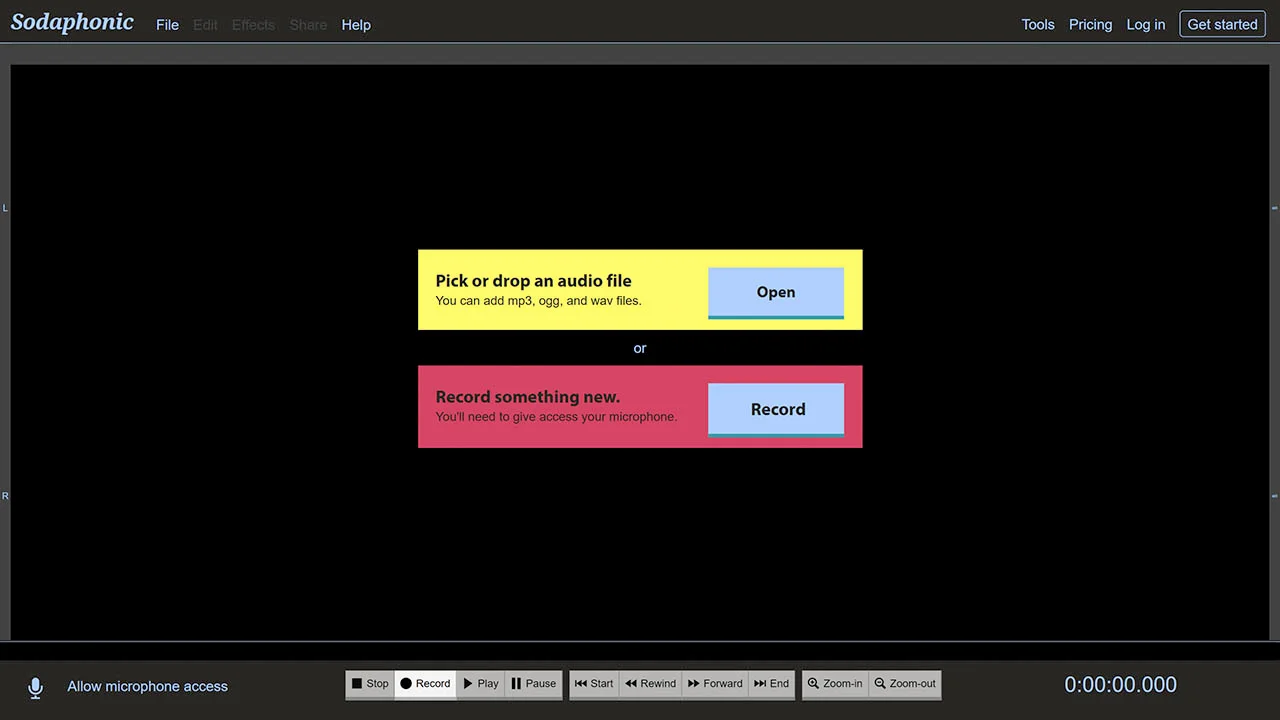Zoom-out of the waveform
Screen dimensions: 1280x720
pyautogui.click(x=905, y=684)
